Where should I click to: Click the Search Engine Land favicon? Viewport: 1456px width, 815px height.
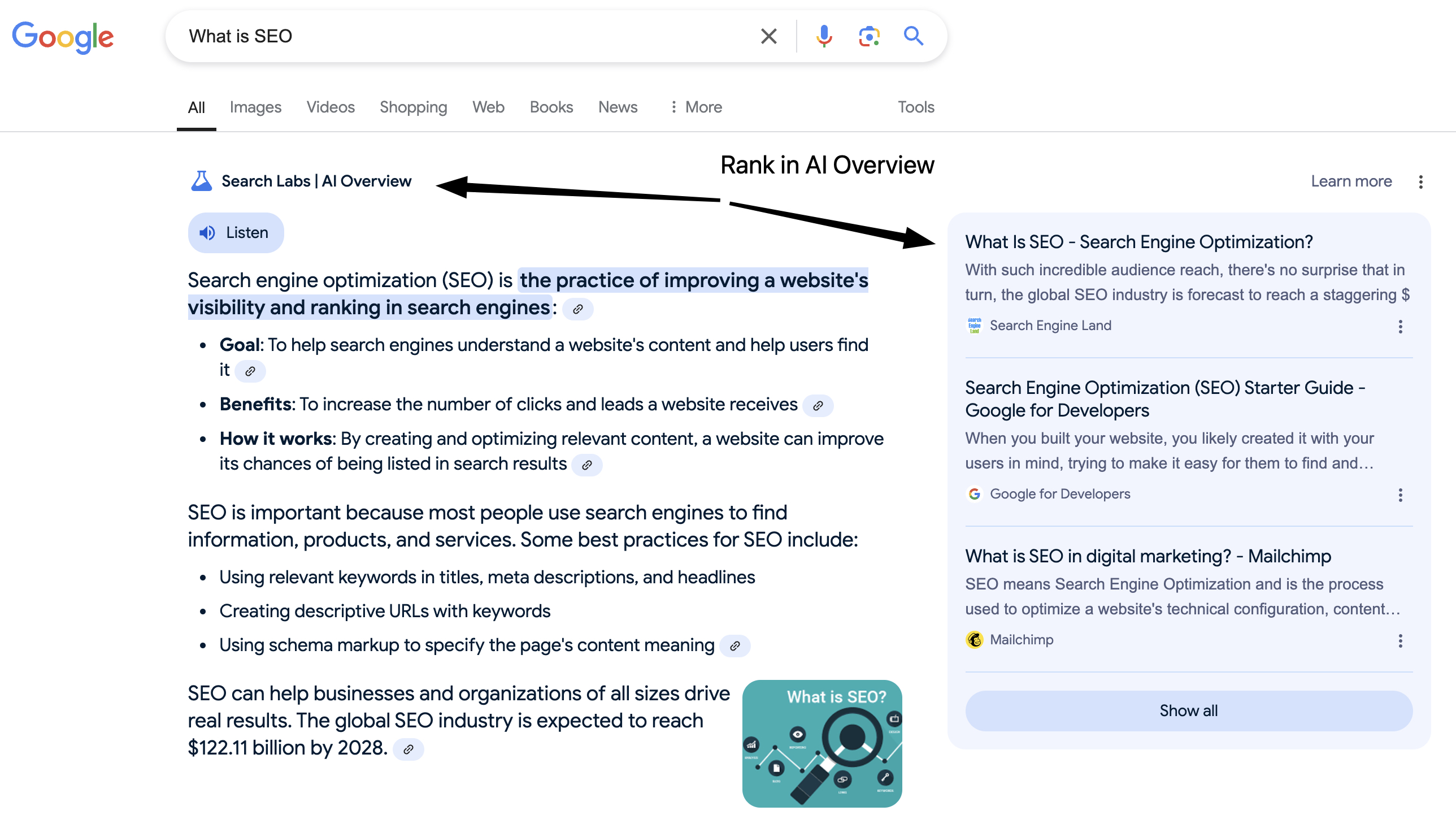tap(975, 326)
